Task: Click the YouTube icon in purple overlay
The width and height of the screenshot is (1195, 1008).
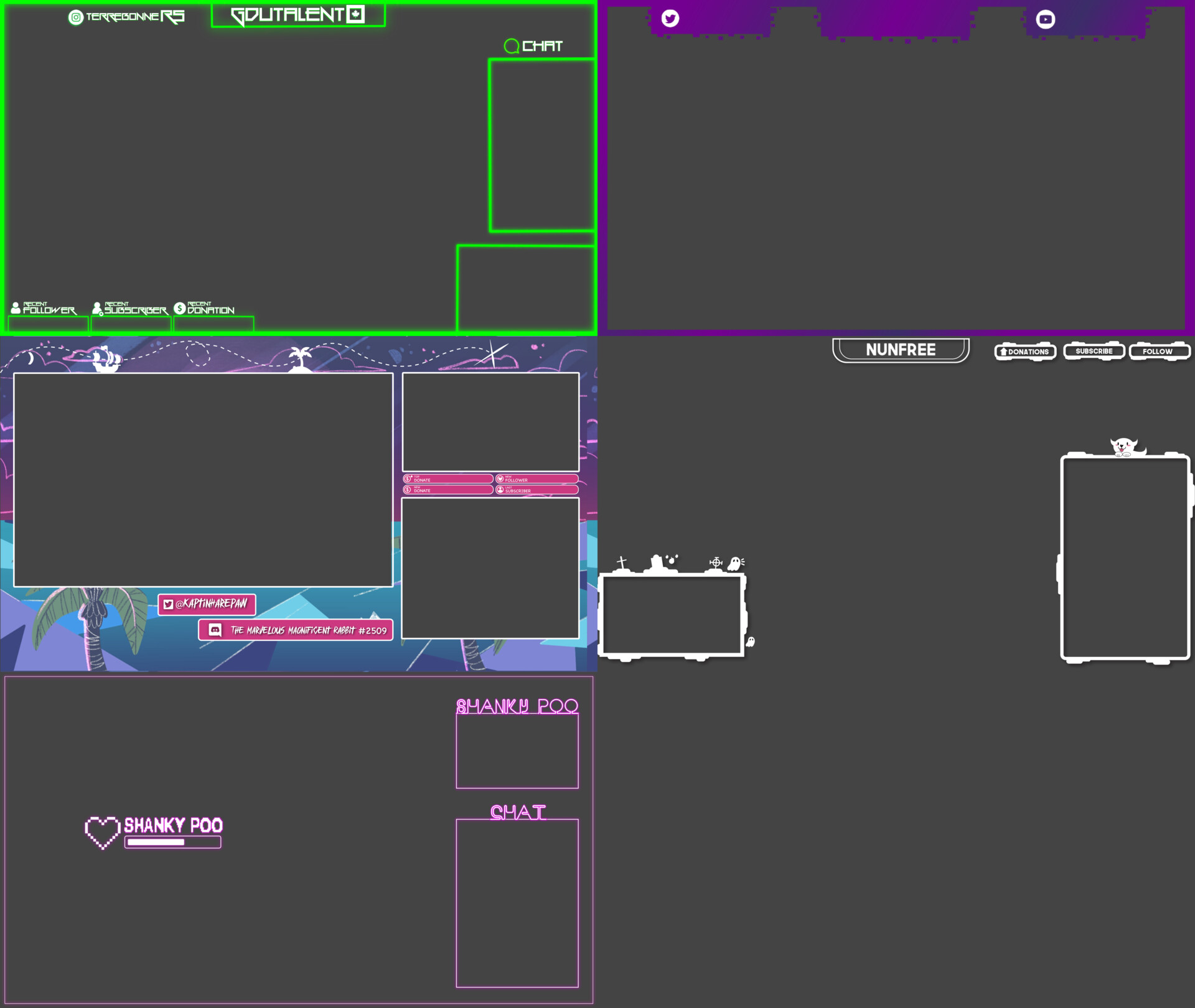Action: [x=1045, y=19]
